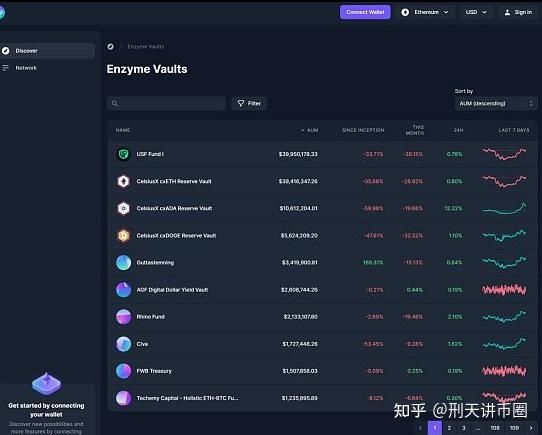Click the Ethereum logo icon in header
Image resolution: width=542 pixels, height=435 pixels.
click(405, 12)
